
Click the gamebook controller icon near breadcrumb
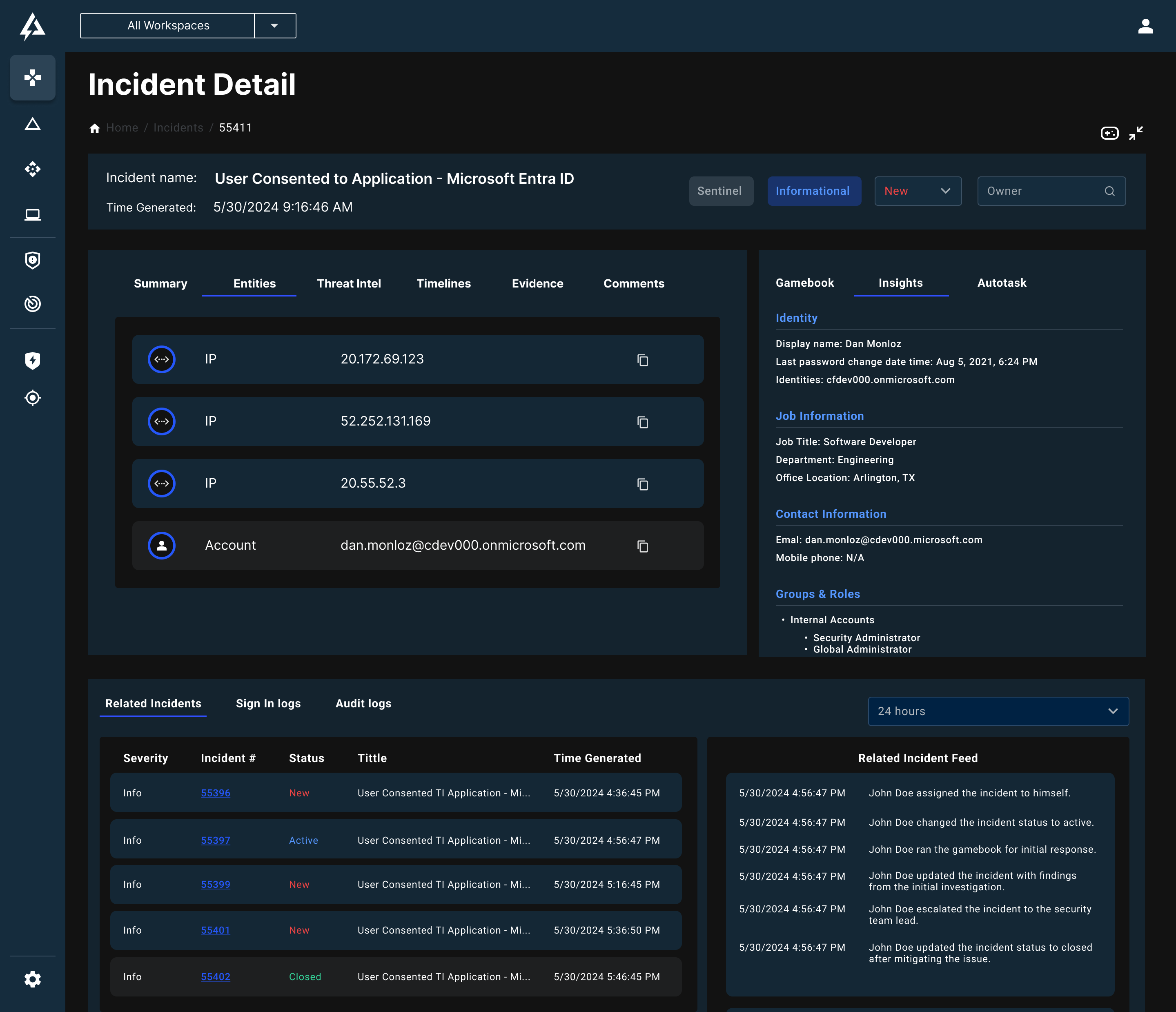click(x=1109, y=133)
